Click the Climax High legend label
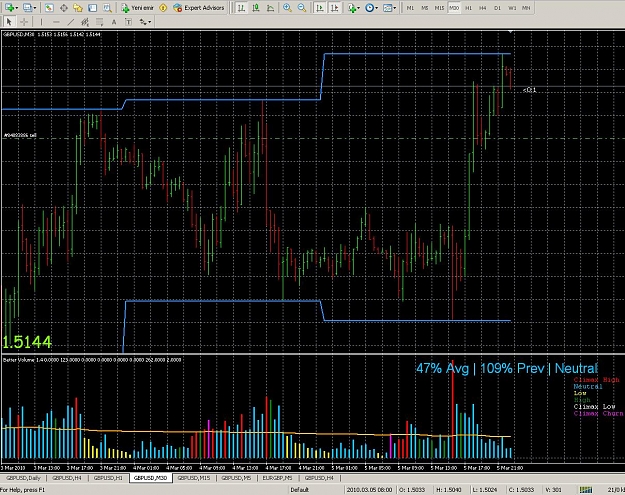The image size is (625, 495). (597, 380)
